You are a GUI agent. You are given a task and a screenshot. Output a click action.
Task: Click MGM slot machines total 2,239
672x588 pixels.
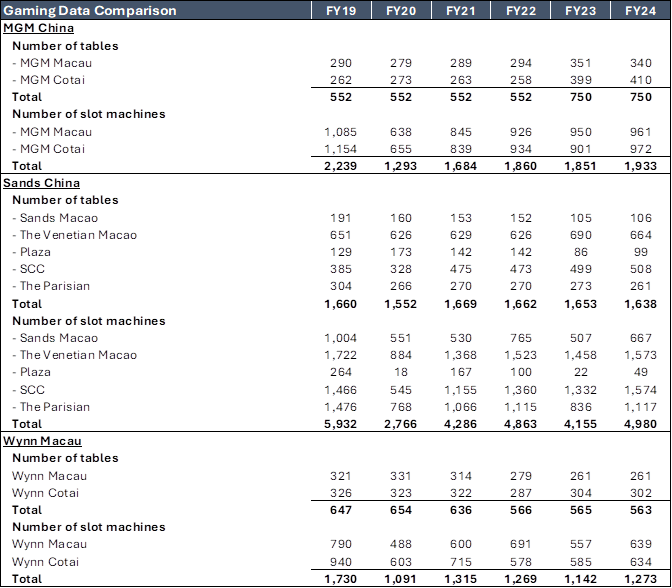(341, 166)
